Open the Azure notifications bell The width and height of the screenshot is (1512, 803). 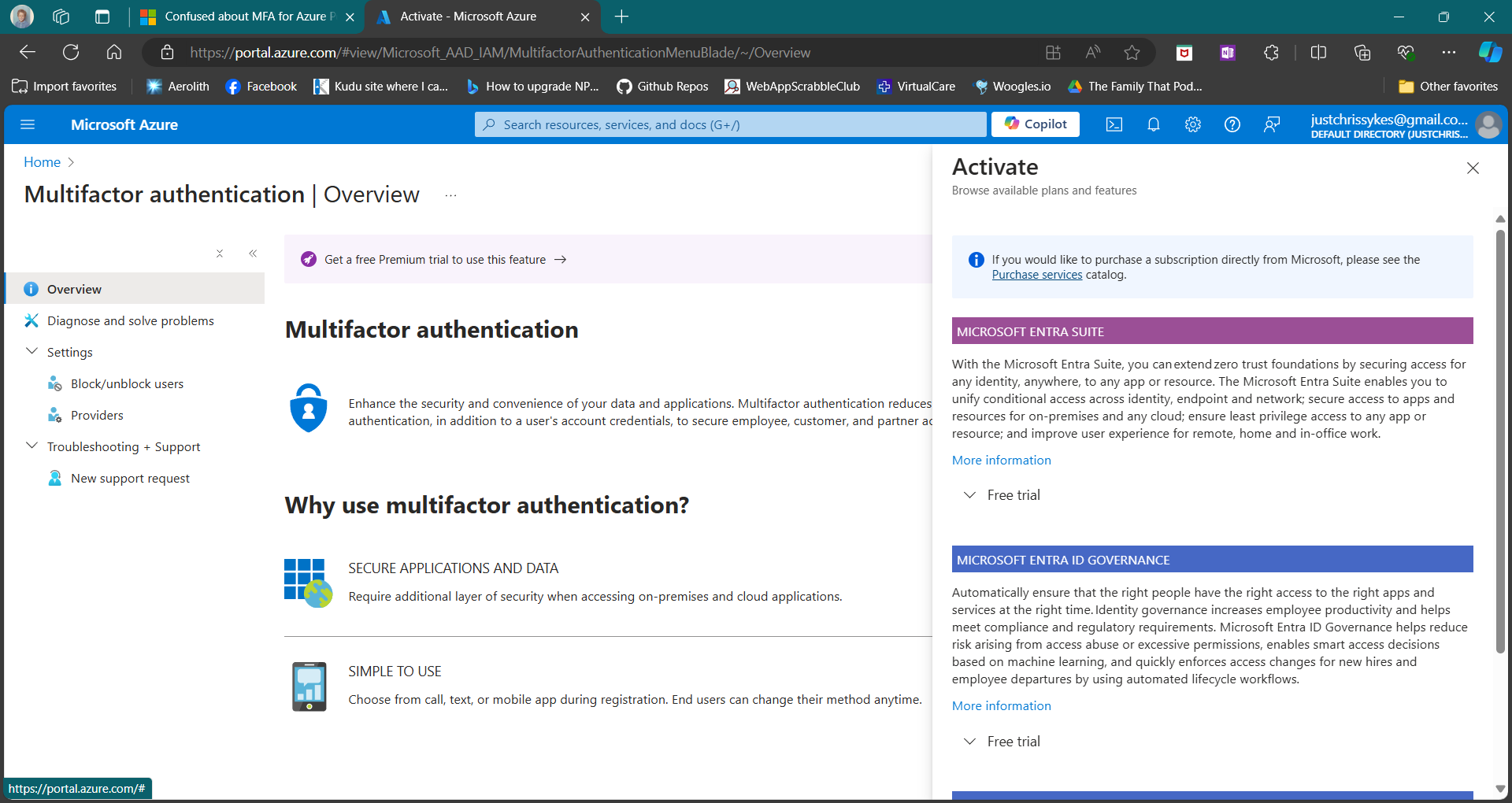(x=1154, y=124)
